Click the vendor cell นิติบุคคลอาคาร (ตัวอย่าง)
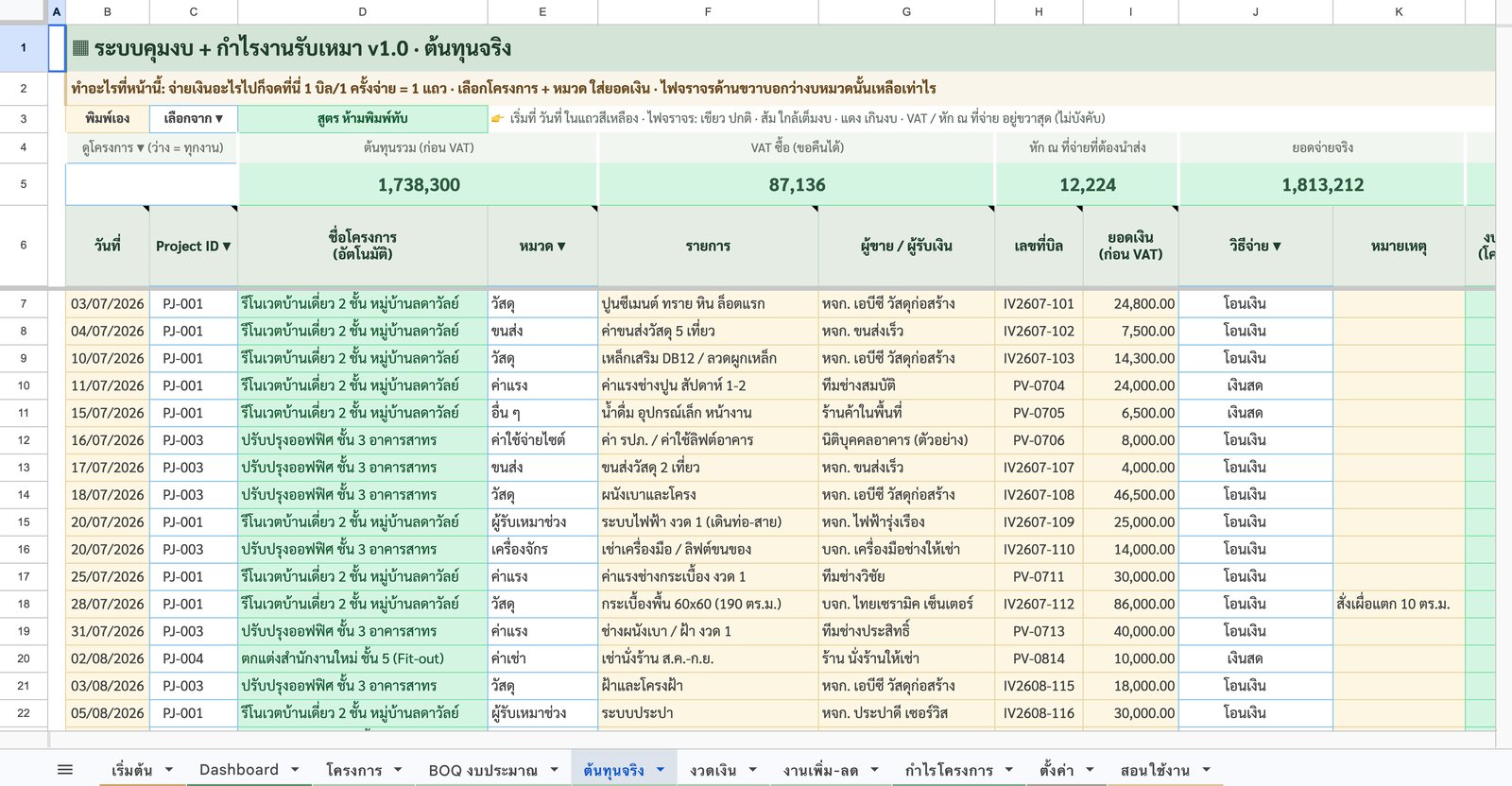This screenshot has height=786, width=1512. (906, 440)
